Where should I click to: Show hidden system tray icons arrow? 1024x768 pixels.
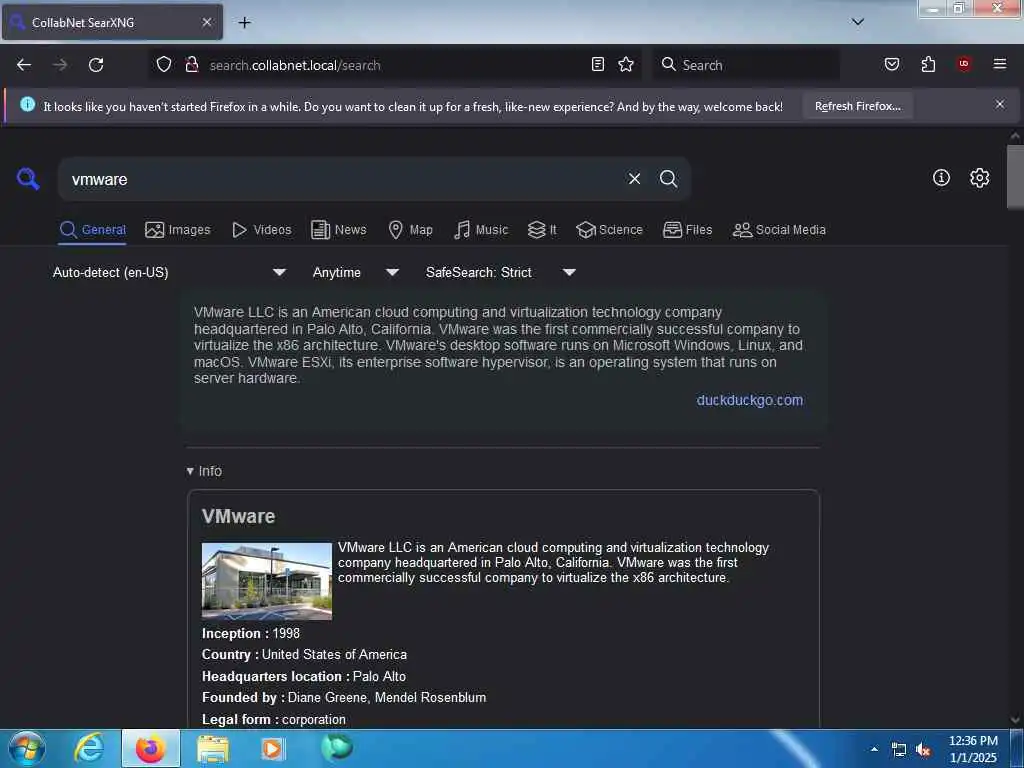(x=874, y=749)
